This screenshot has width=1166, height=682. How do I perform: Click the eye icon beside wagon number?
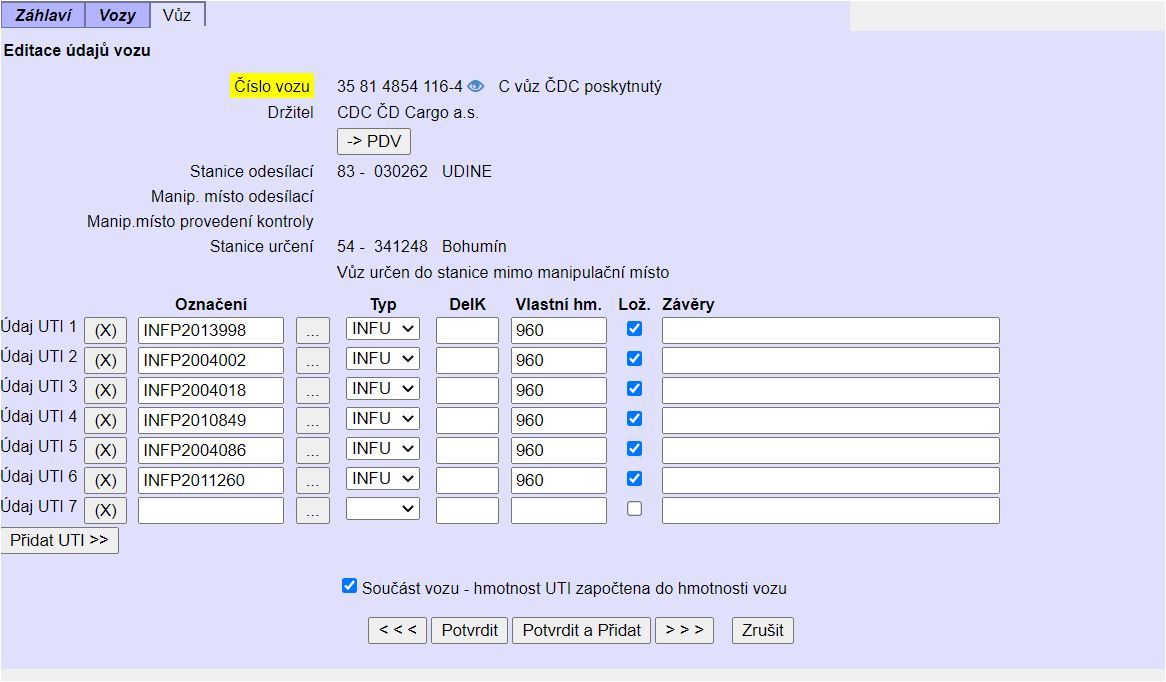point(476,86)
